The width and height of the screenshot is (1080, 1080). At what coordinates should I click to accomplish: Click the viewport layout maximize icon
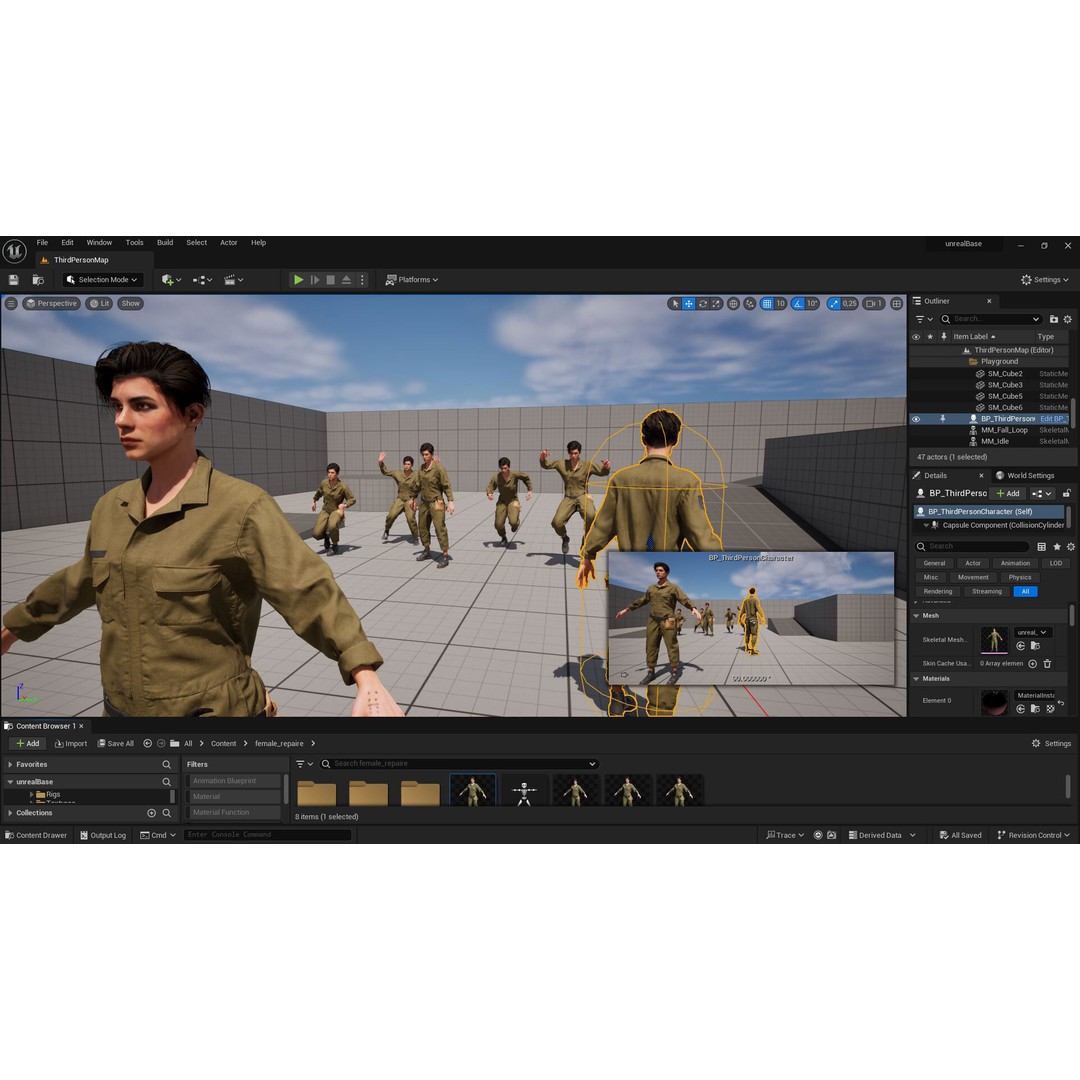[x=897, y=303]
